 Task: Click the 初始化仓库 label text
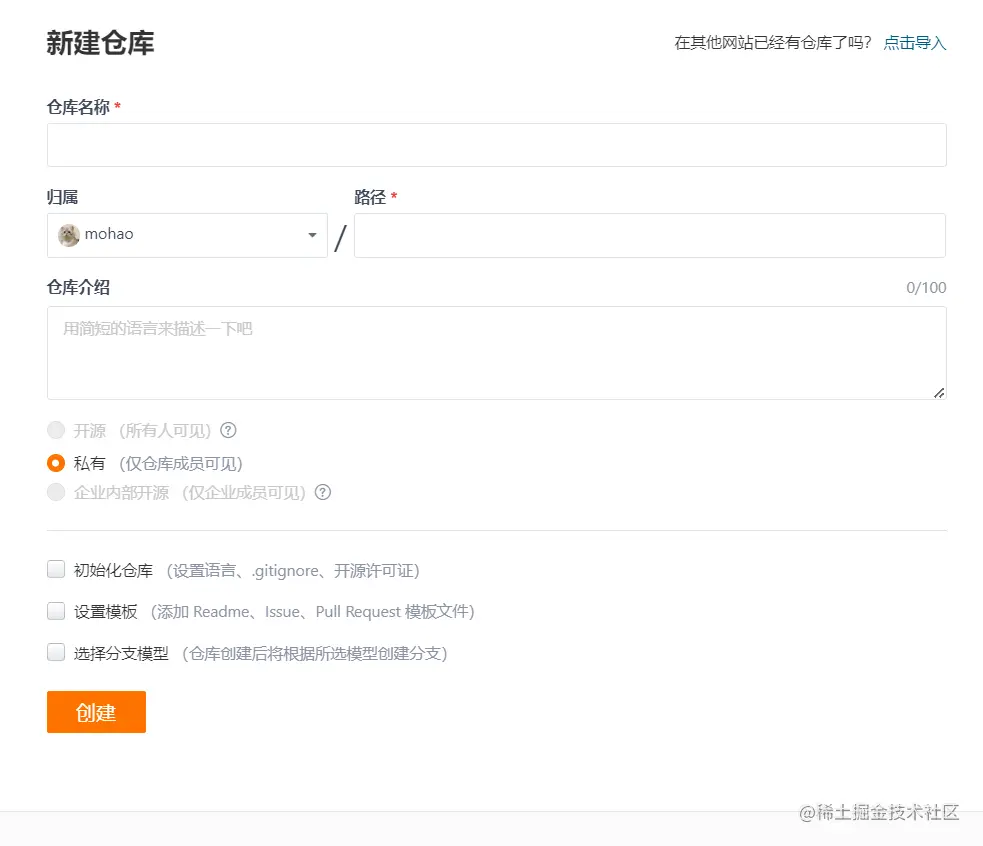pyautogui.click(x=113, y=571)
